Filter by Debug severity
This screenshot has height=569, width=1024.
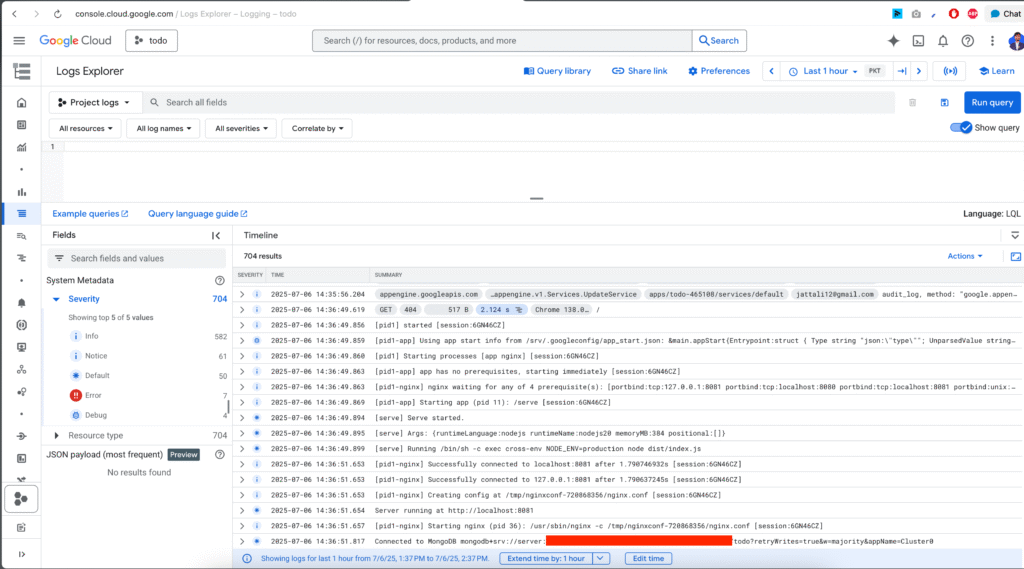95,415
